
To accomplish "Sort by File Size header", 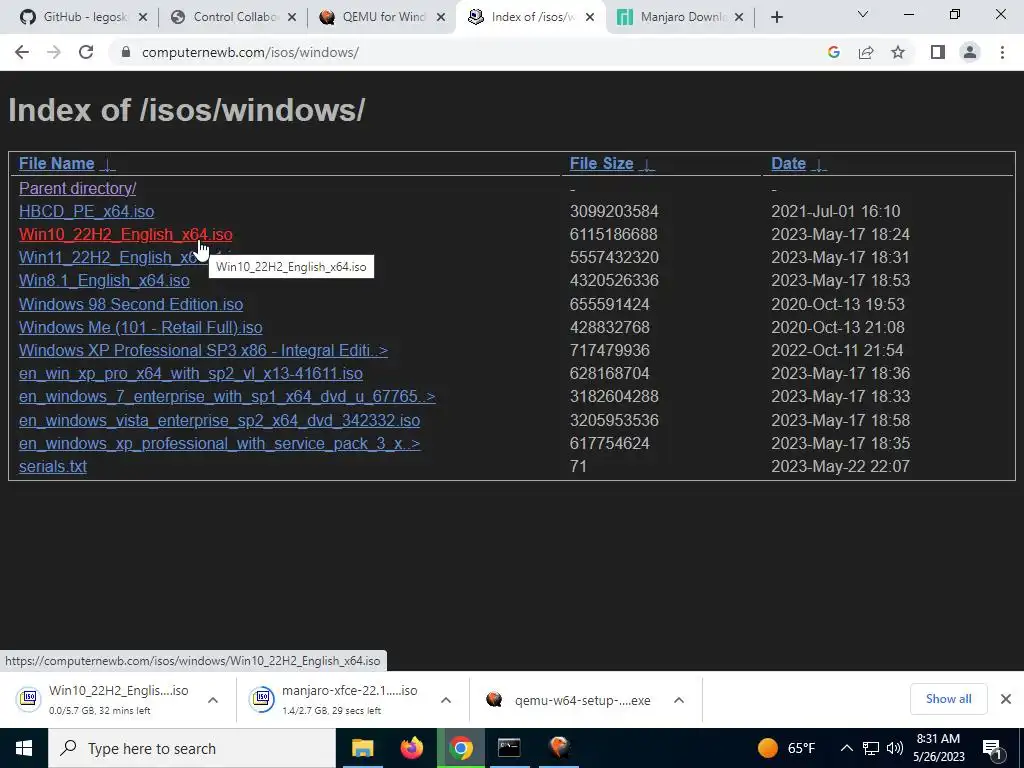I will [601, 163].
